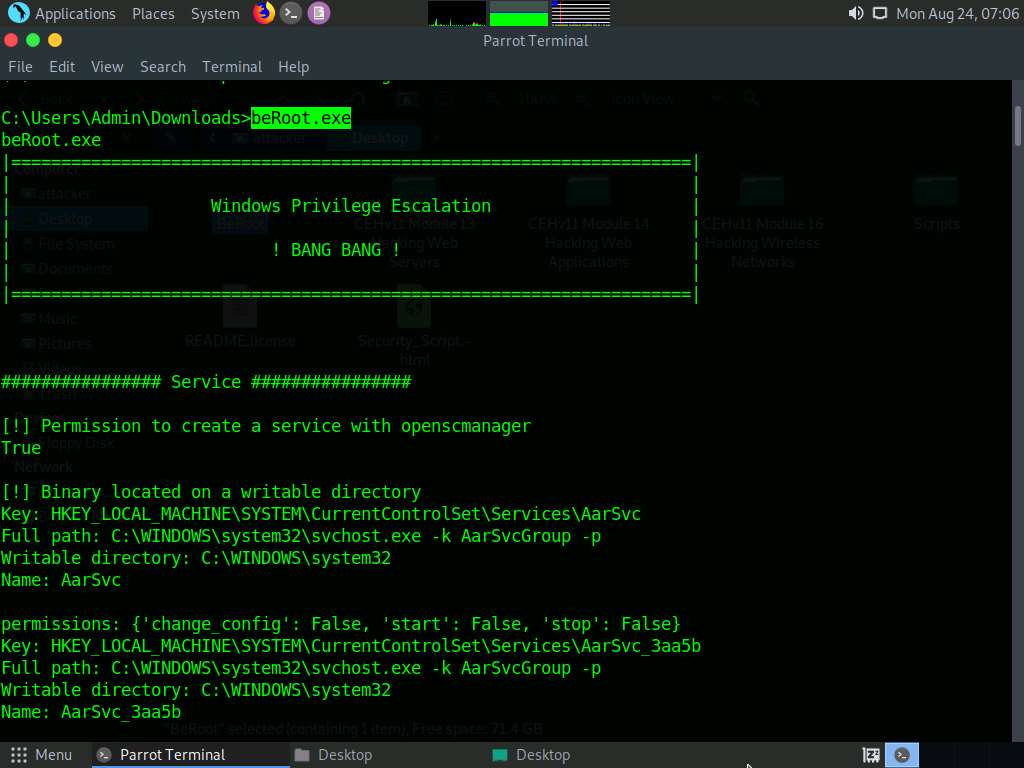Open the terminal Search menu
Viewport: 1024px width, 768px height.
pyautogui.click(x=163, y=67)
